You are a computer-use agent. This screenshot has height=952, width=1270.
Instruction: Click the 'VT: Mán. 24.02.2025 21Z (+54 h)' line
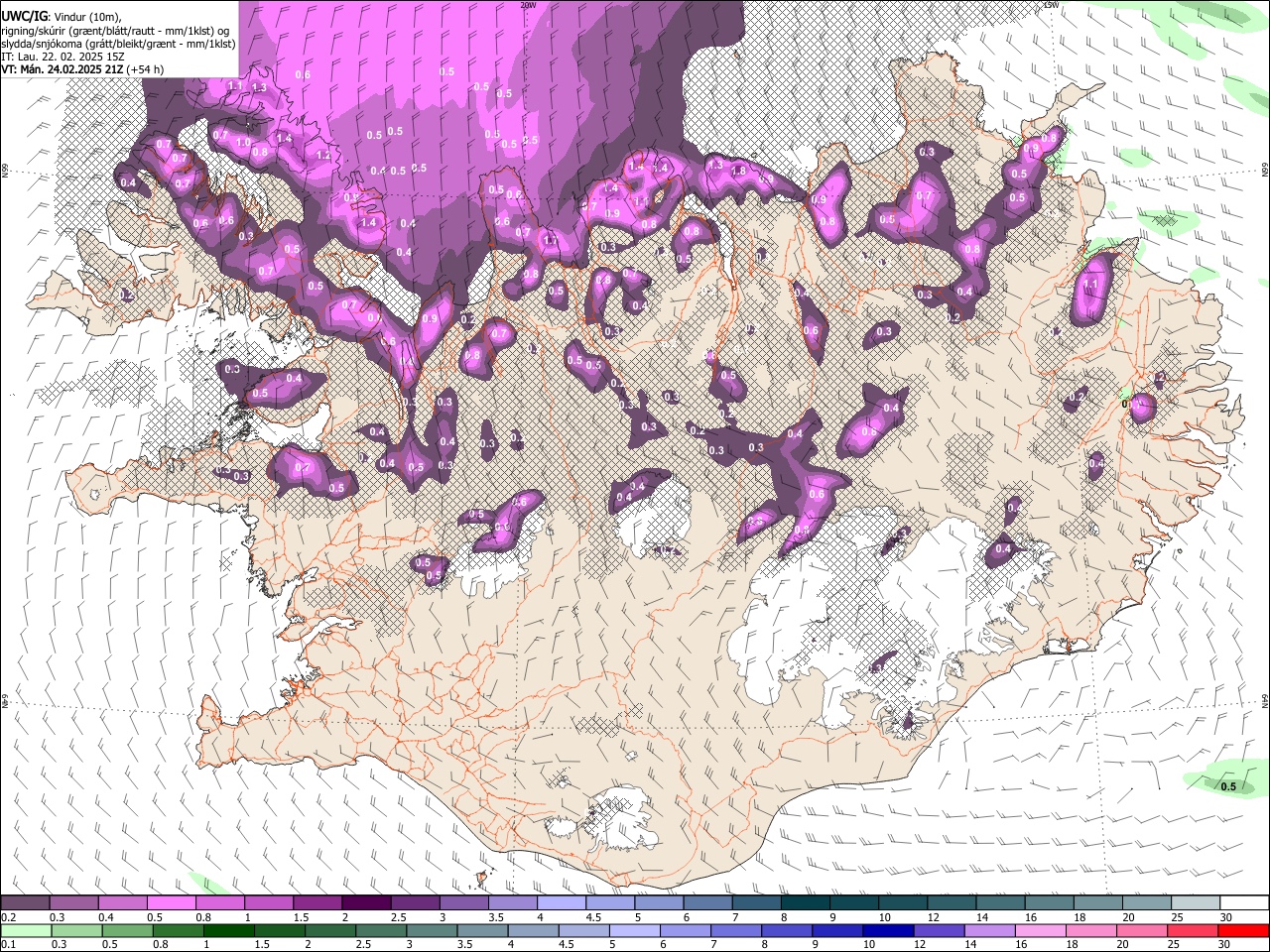coord(82,69)
